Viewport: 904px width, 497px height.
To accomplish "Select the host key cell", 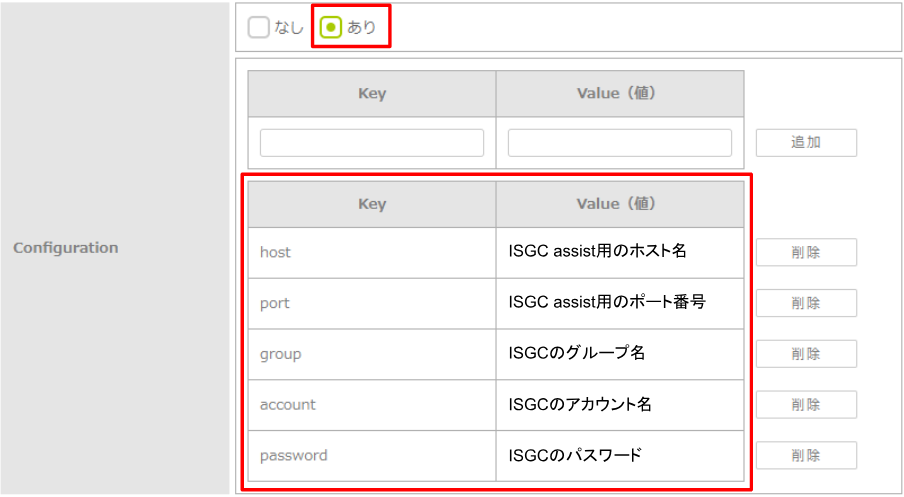I will click(372, 253).
